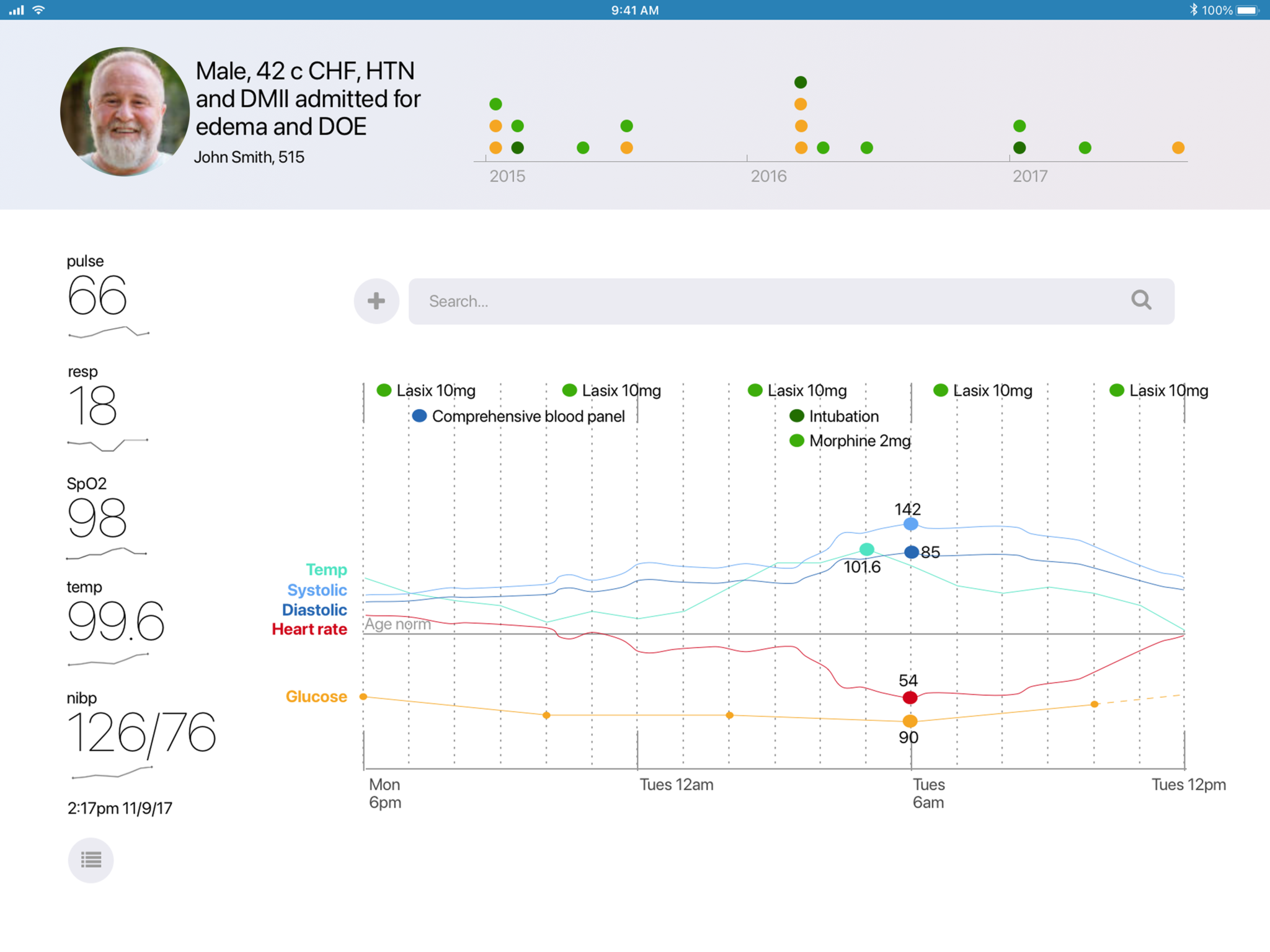Click the Intubation event dot
Image resolution: width=1270 pixels, height=952 pixels.
pos(797,416)
